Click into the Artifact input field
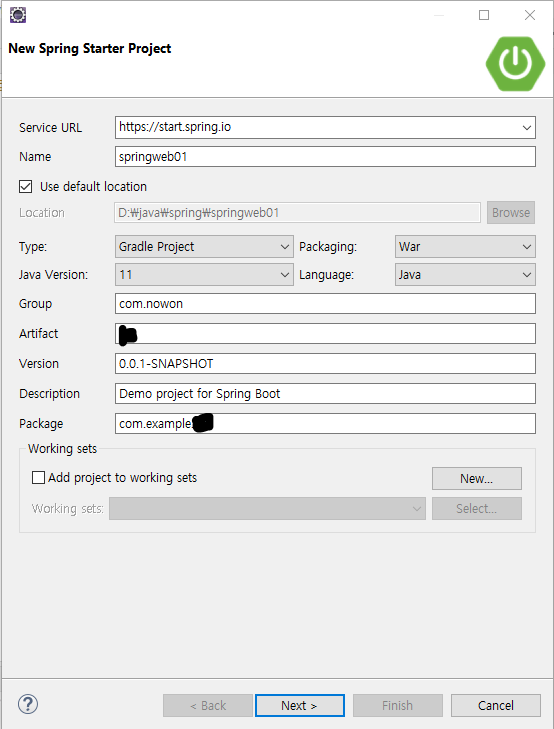 point(325,333)
